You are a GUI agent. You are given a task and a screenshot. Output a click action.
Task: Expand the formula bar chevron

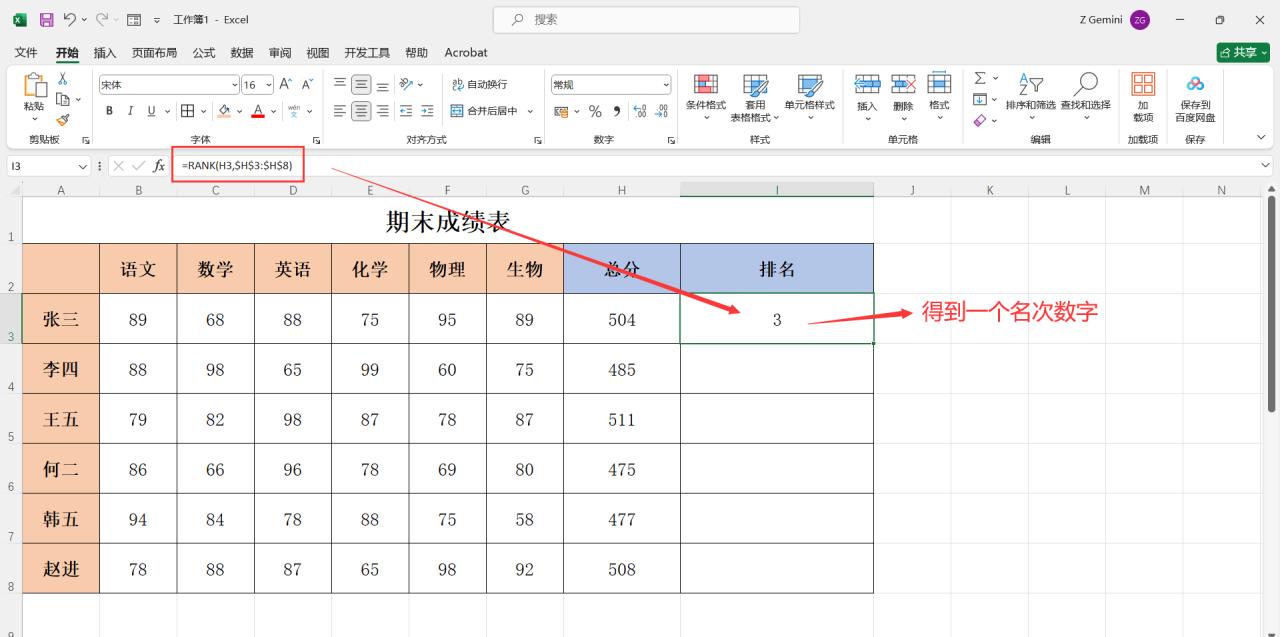coord(1267,166)
